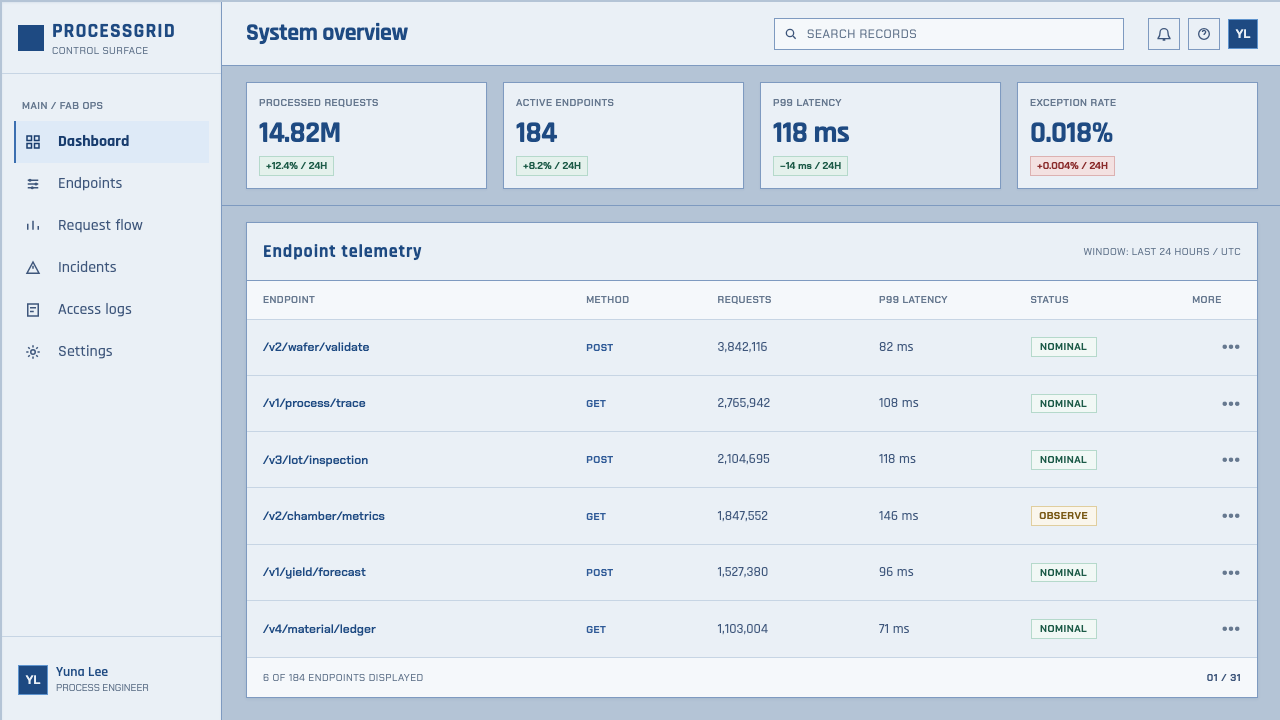This screenshot has height=720, width=1280.
Task: Click the Endpoints sliders icon
Action: tap(33, 184)
